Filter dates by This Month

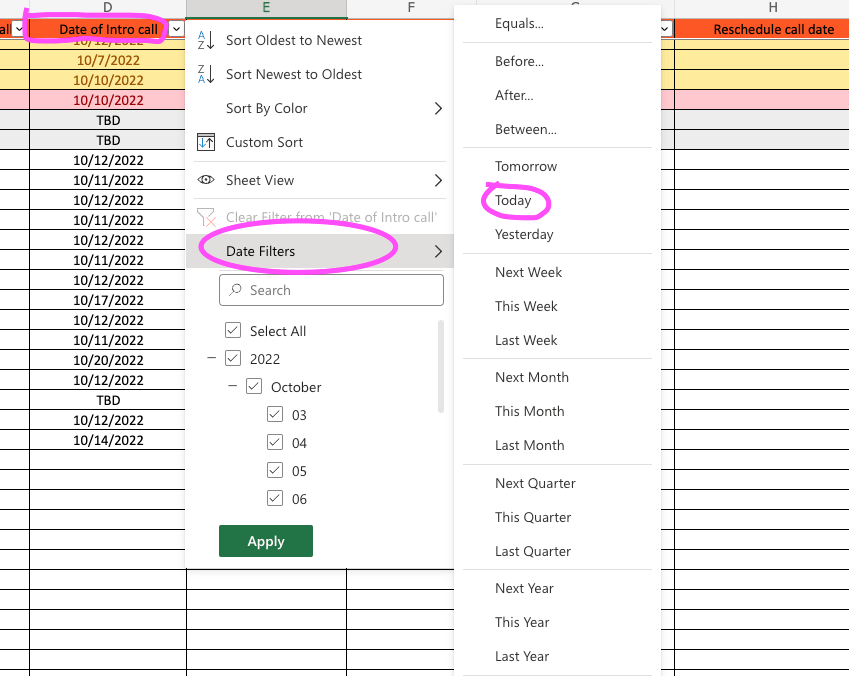click(x=558, y=411)
